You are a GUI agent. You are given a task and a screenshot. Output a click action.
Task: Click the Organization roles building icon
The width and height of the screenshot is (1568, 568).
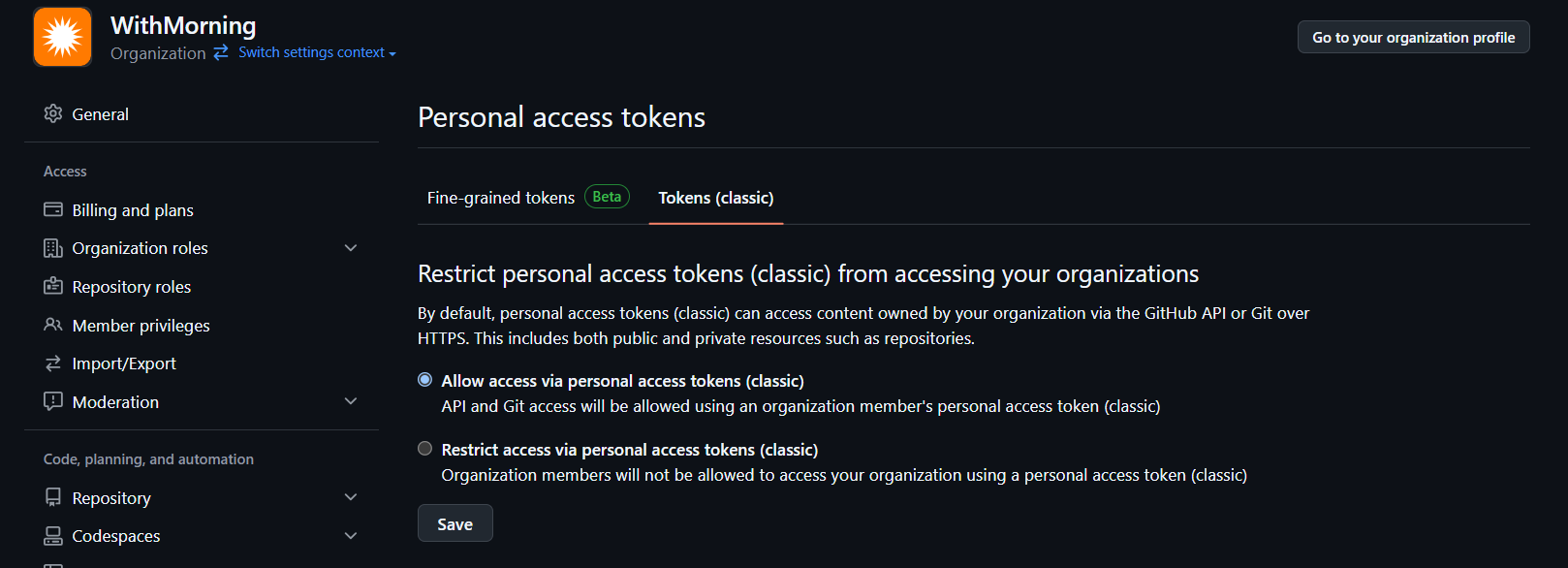coord(53,248)
